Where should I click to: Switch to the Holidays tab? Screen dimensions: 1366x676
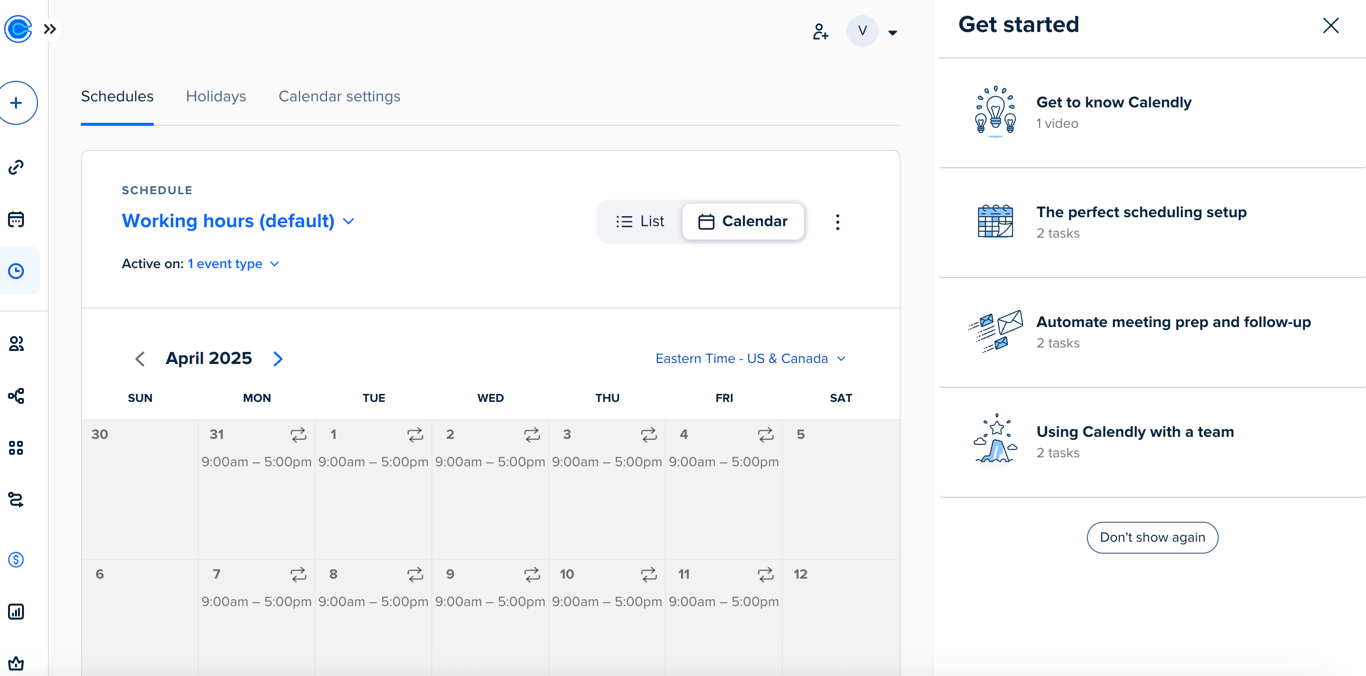[x=216, y=97]
